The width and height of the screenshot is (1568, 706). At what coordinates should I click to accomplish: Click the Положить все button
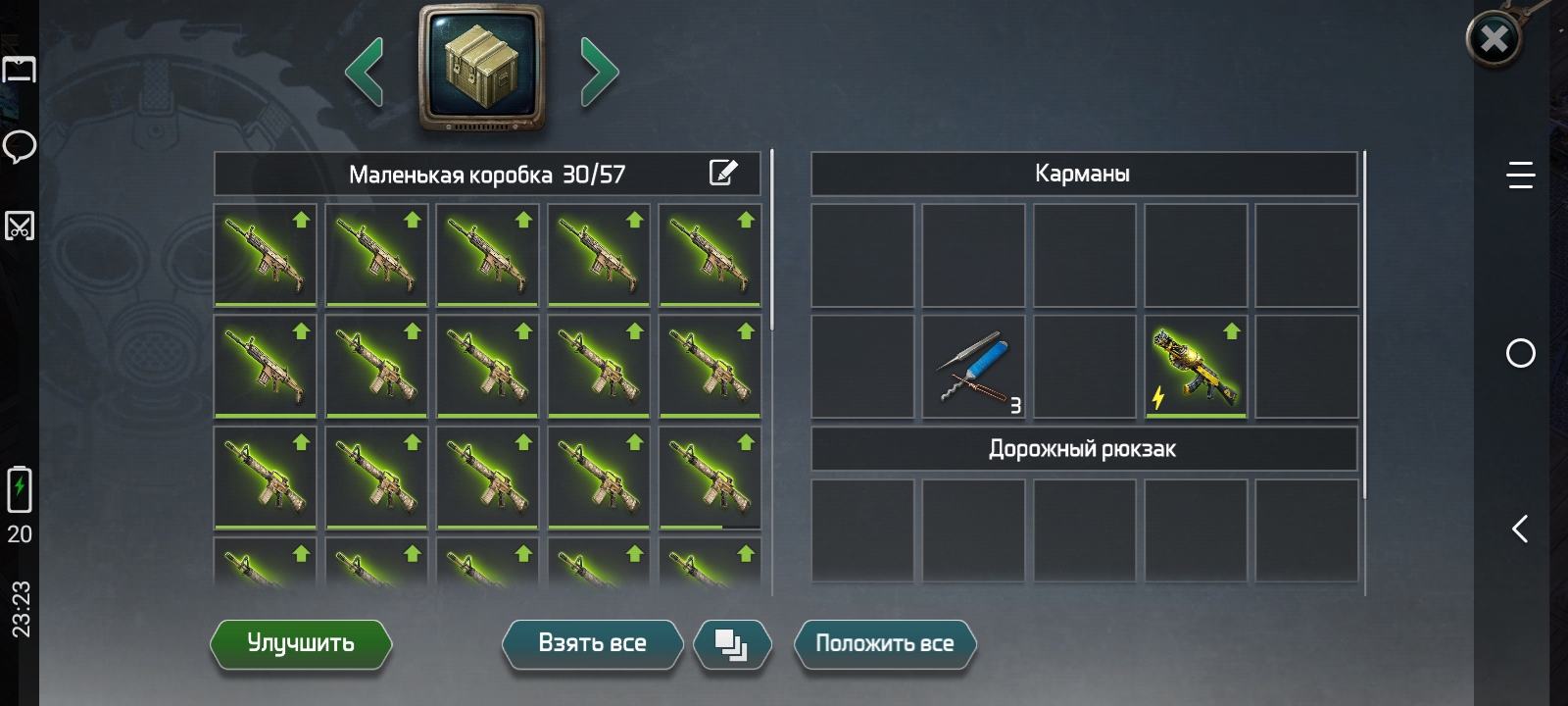click(885, 644)
